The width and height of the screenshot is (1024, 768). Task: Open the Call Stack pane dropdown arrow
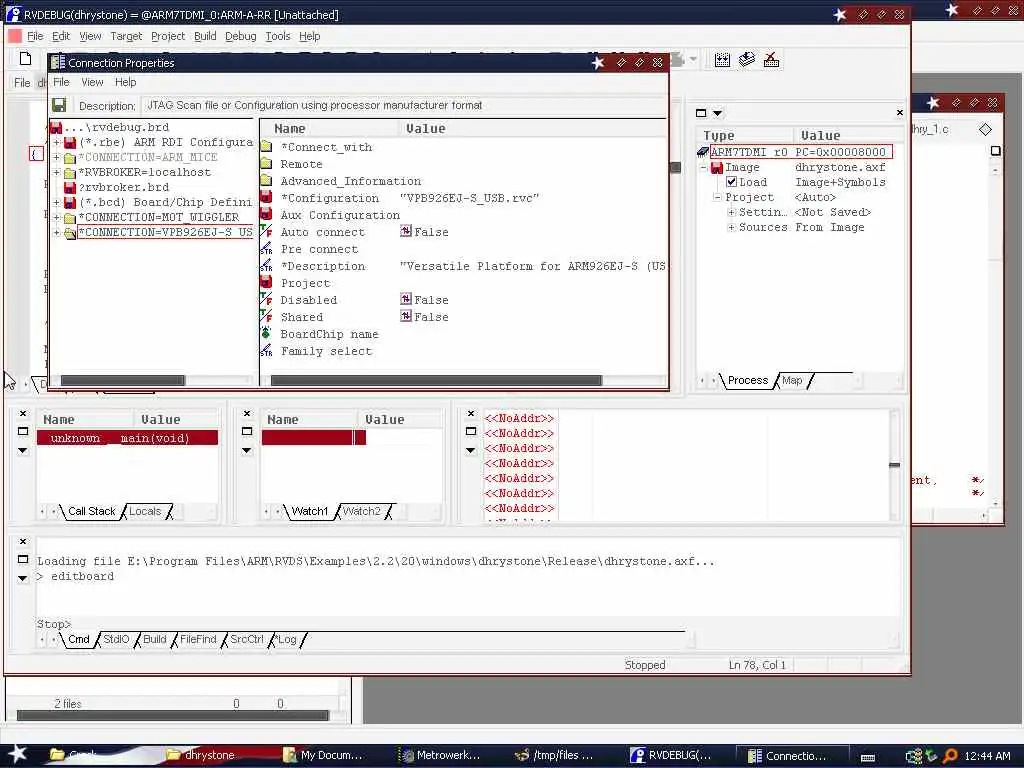click(x=23, y=450)
